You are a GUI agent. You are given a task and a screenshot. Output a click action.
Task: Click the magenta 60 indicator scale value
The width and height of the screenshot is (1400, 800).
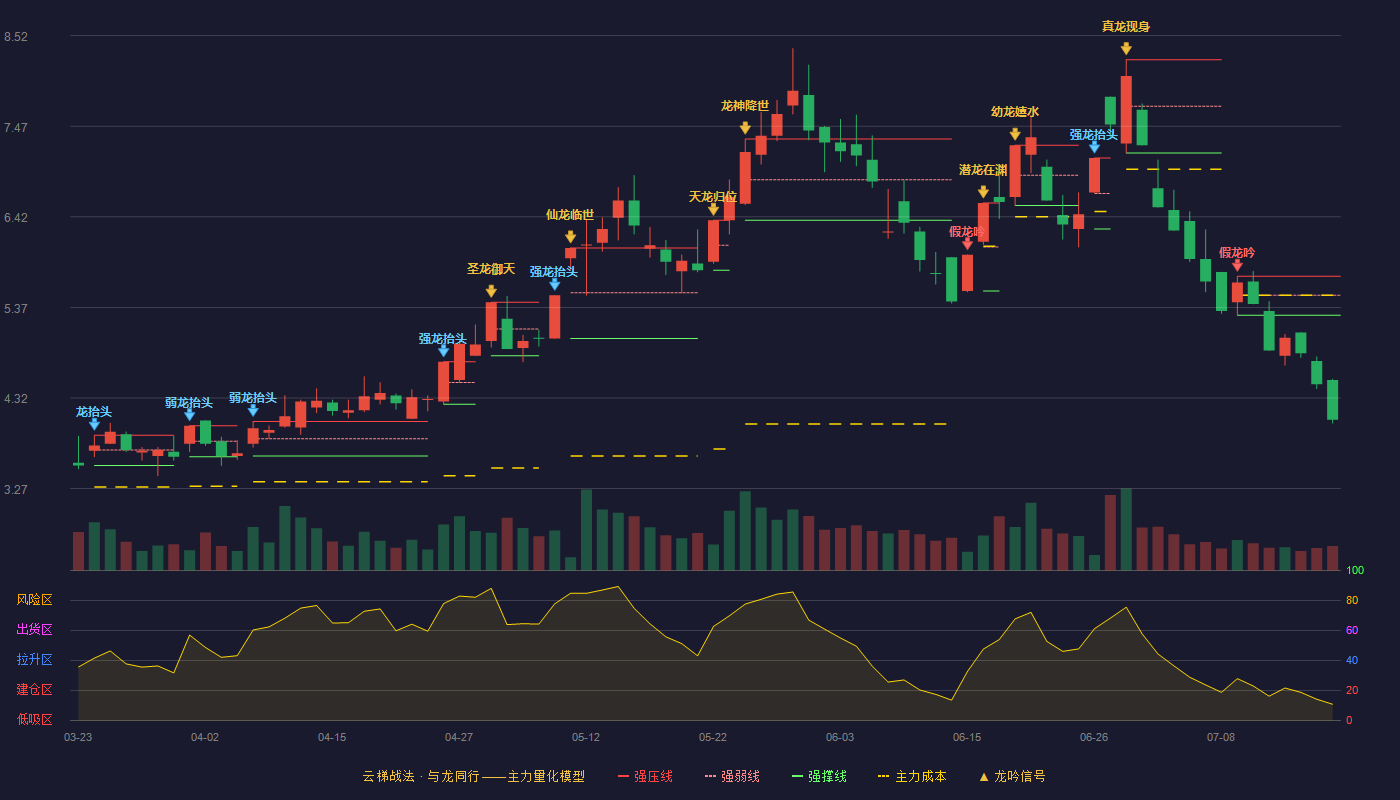1352,631
